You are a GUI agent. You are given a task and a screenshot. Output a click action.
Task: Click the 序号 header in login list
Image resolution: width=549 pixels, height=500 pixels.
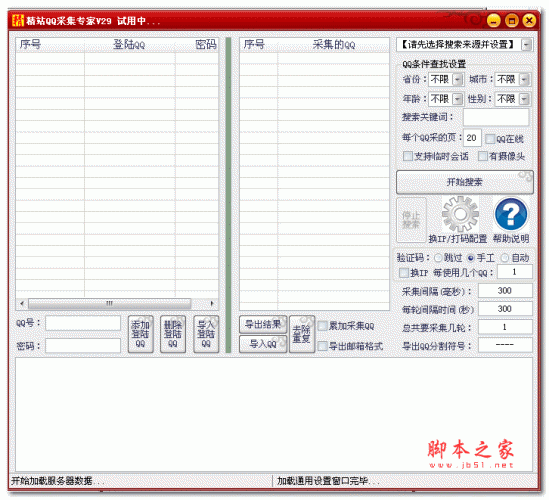click(50, 45)
